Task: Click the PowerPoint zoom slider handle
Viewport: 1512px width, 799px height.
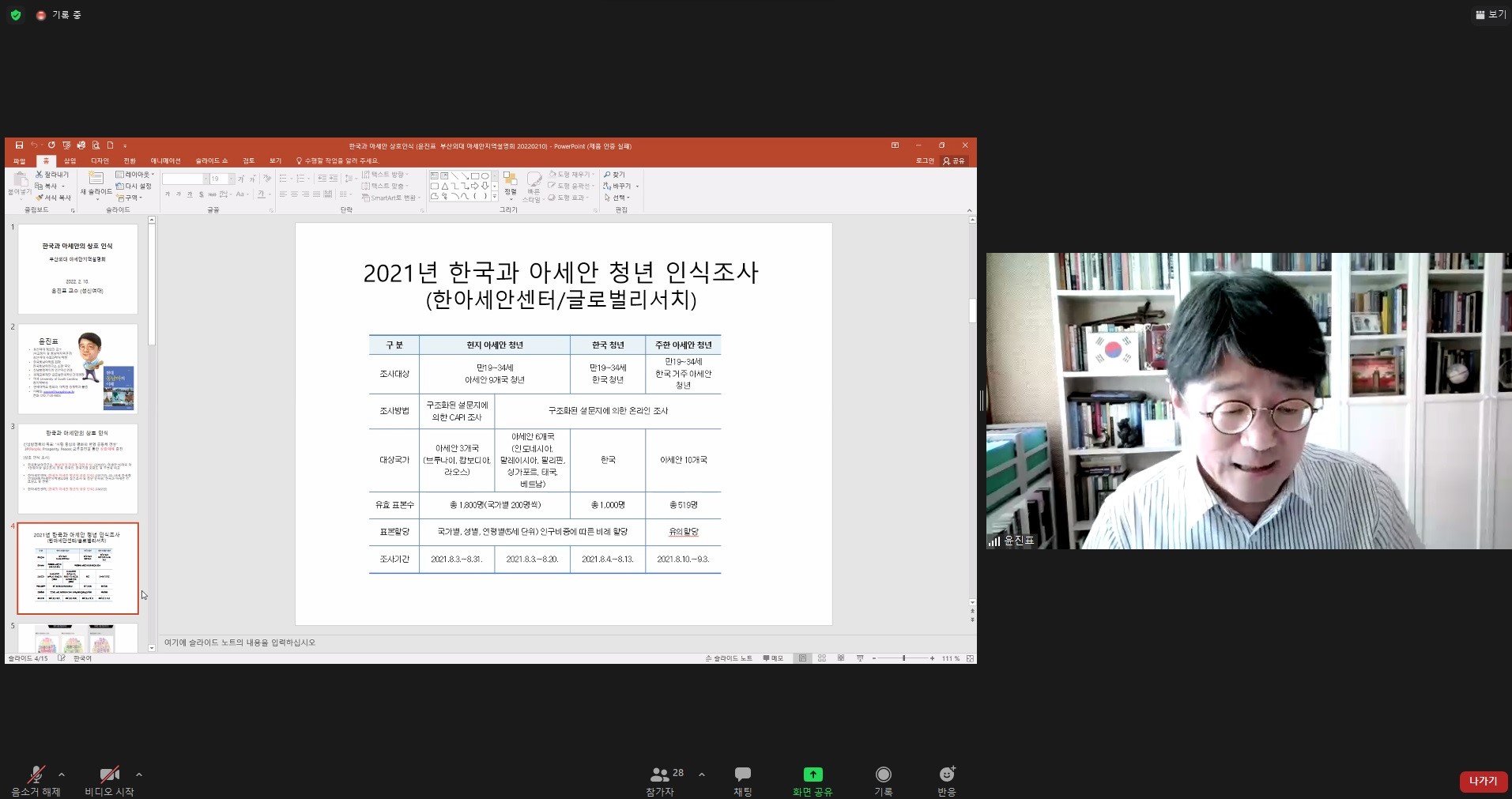Action: point(903,658)
